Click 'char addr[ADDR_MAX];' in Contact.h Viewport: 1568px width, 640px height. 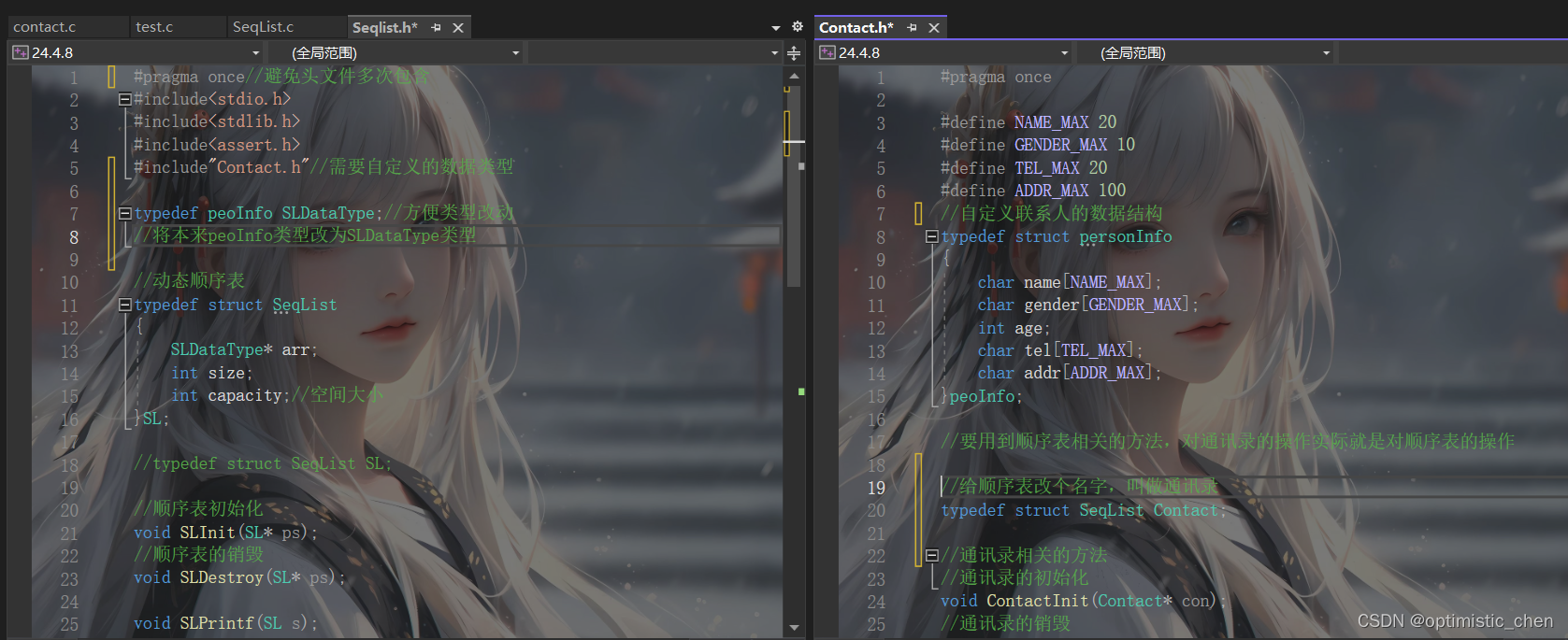click(1070, 373)
